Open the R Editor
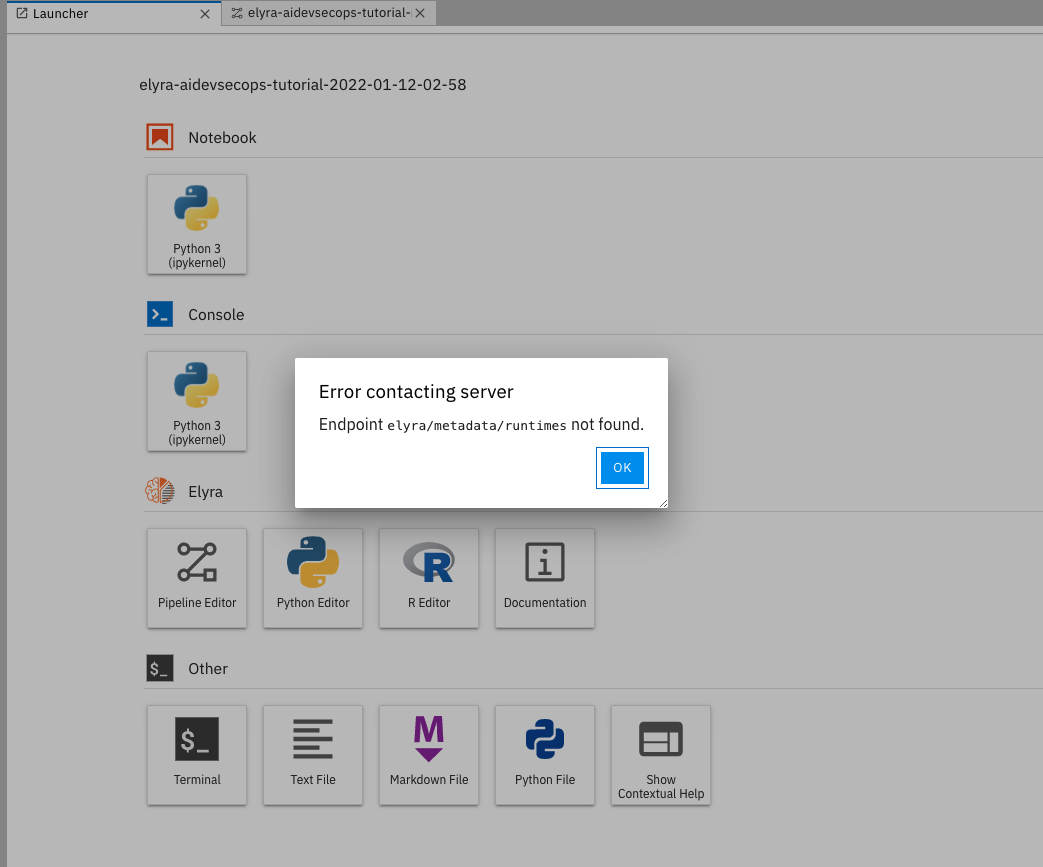 pos(429,578)
